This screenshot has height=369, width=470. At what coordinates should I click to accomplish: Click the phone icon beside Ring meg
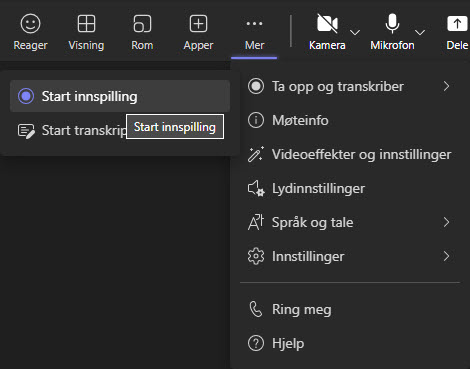(256, 309)
